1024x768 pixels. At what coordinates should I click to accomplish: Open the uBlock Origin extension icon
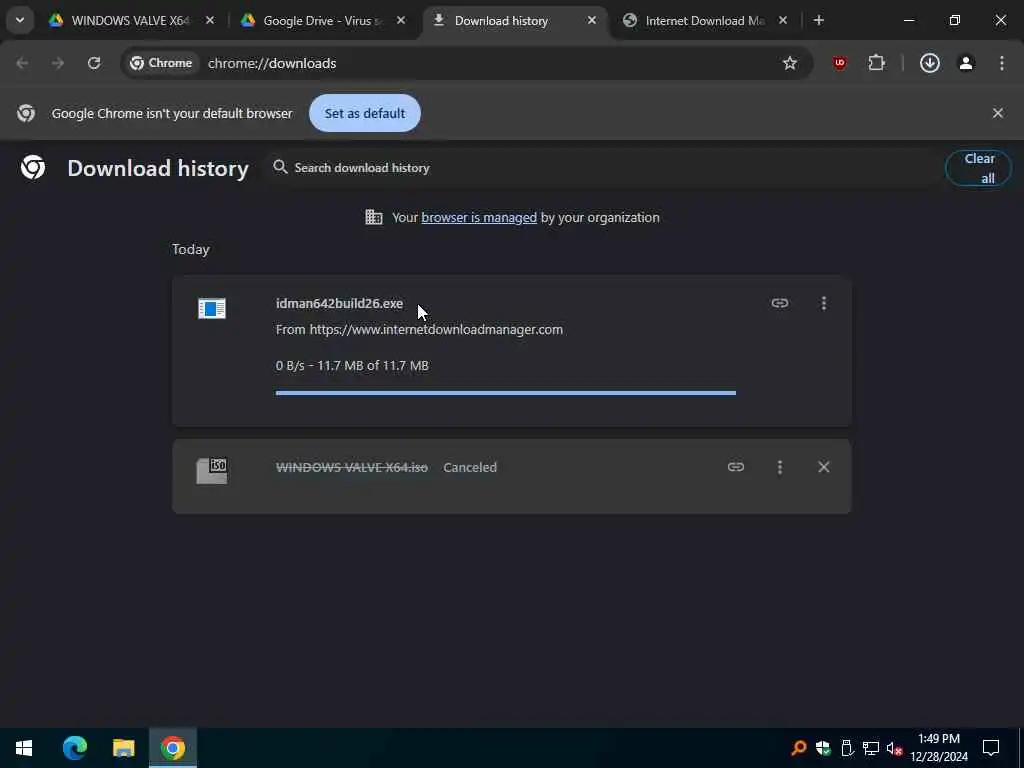click(839, 63)
